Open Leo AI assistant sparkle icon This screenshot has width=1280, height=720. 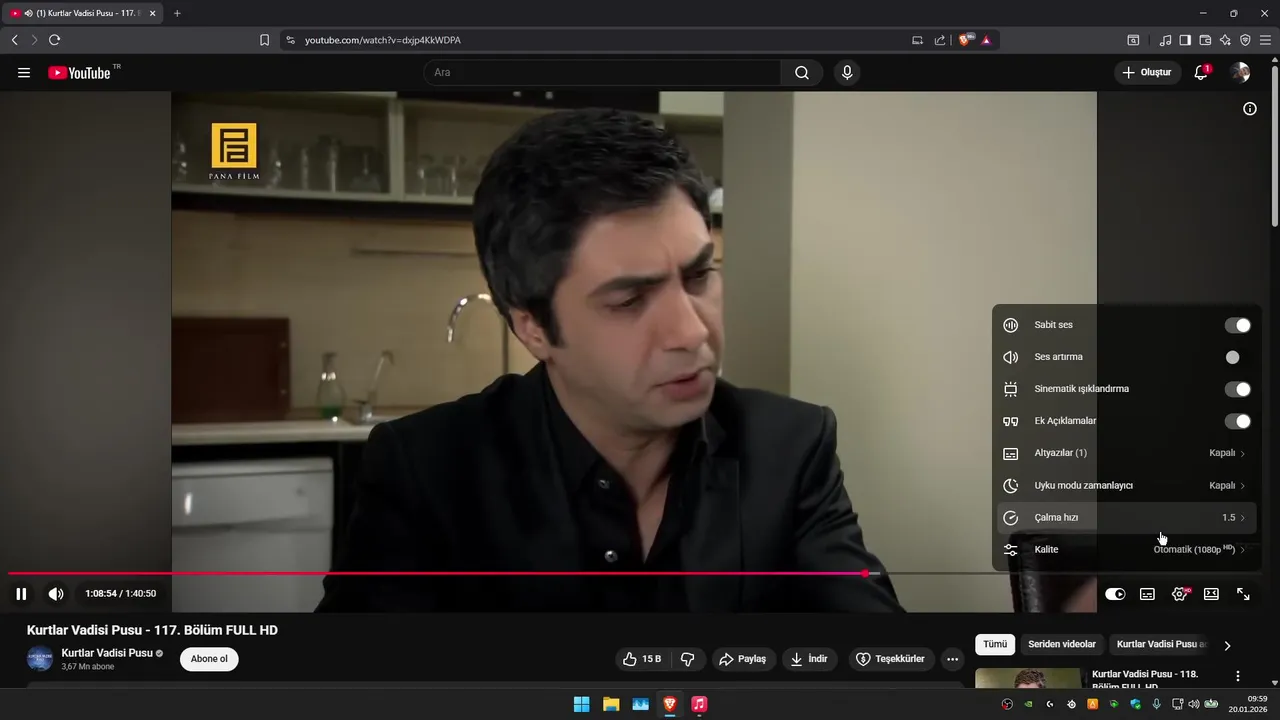click(x=1225, y=40)
